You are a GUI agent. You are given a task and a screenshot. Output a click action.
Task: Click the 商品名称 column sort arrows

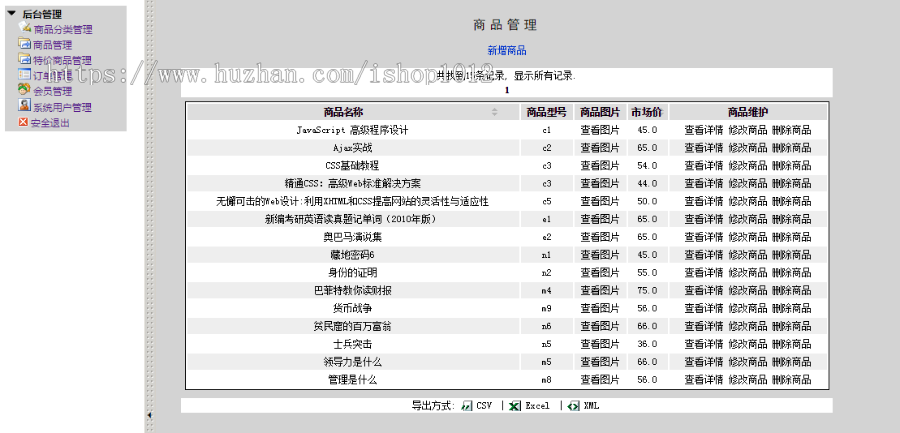pos(495,112)
